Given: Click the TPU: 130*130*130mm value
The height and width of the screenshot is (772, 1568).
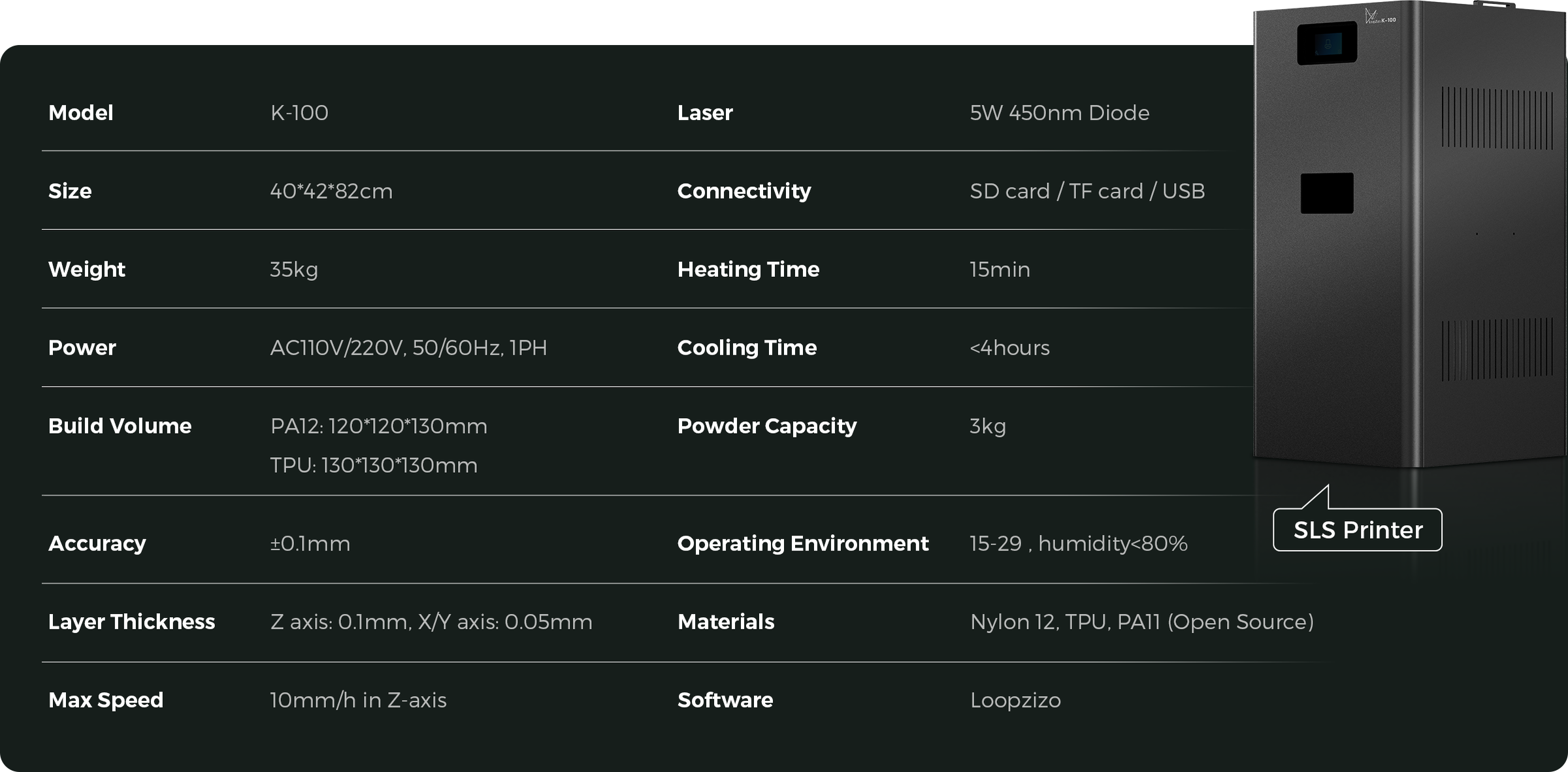Looking at the screenshot, I should pyautogui.click(x=374, y=465).
